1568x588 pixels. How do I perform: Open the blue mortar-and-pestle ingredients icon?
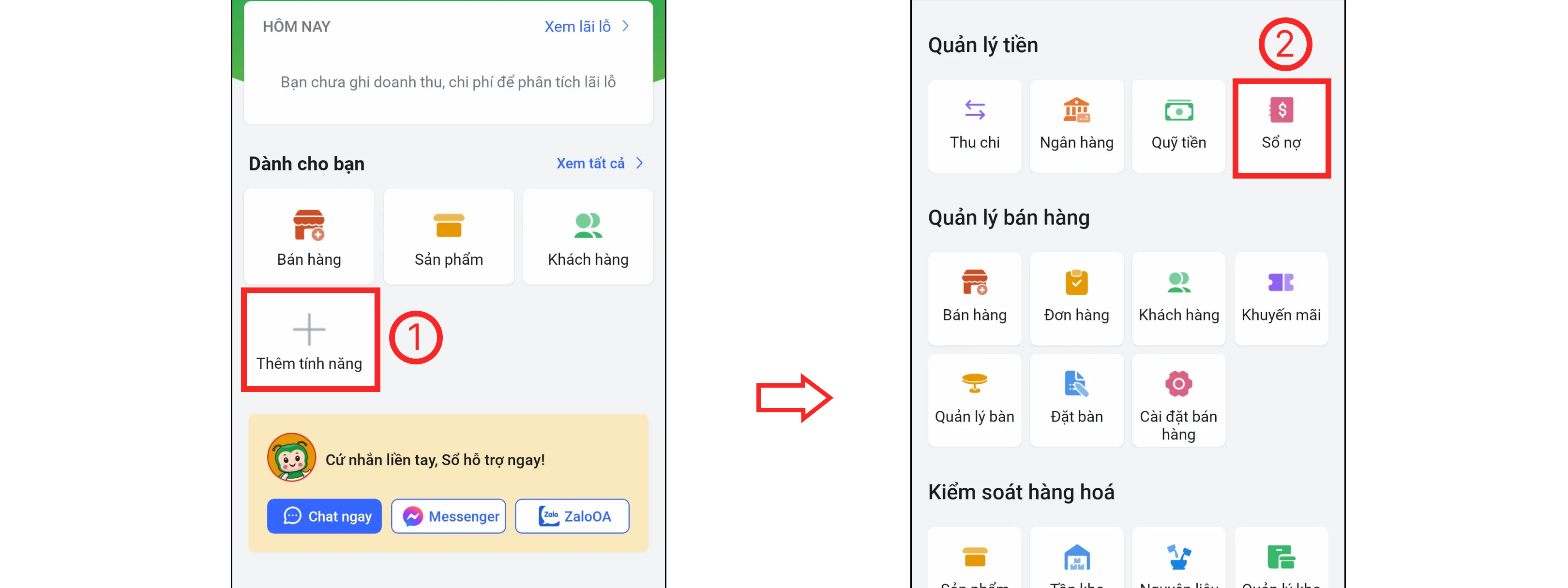1178,557
